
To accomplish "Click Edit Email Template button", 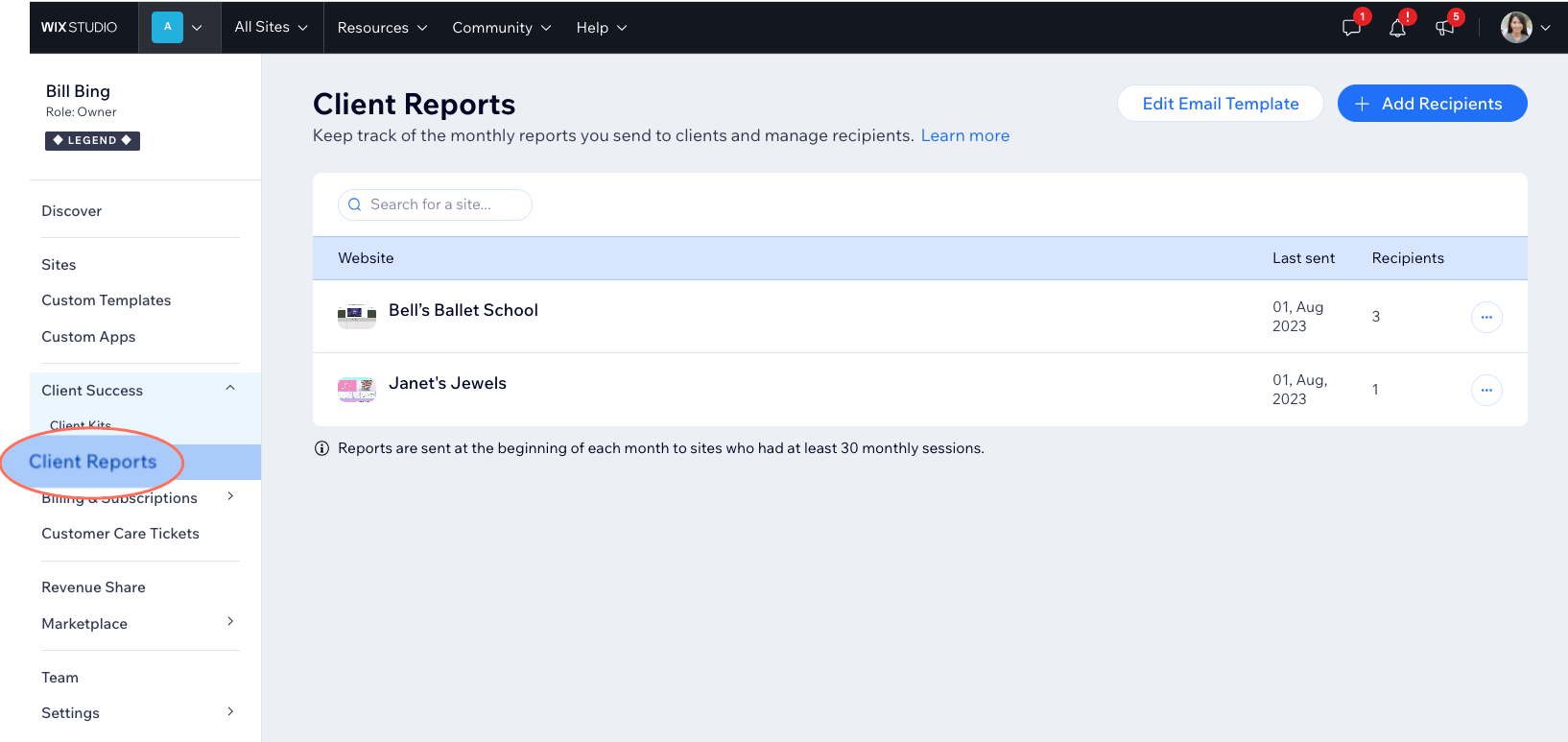I will click(x=1221, y=104).
